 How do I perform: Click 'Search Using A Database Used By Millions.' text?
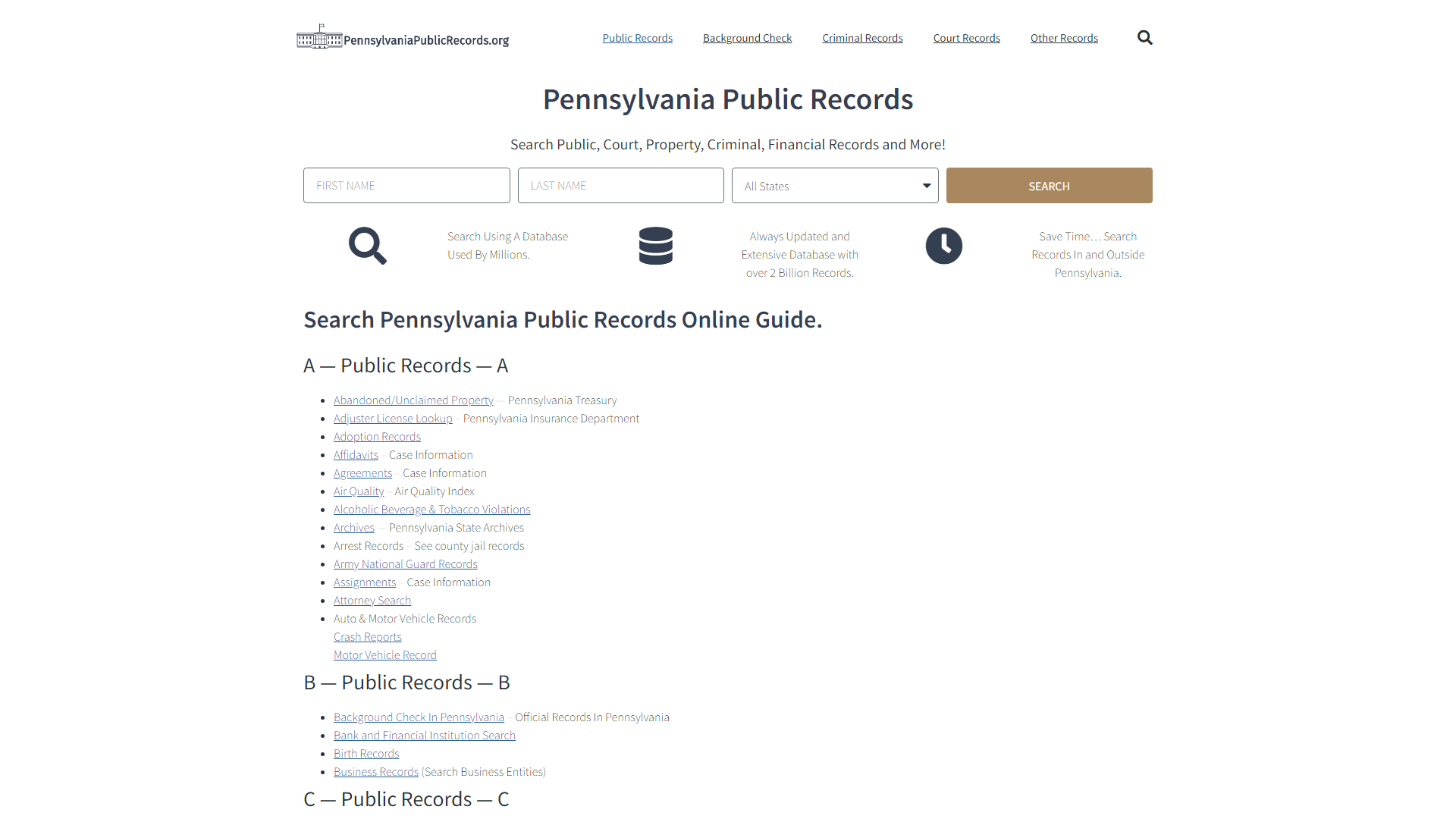pyautogui.click(x=507, y=246)
